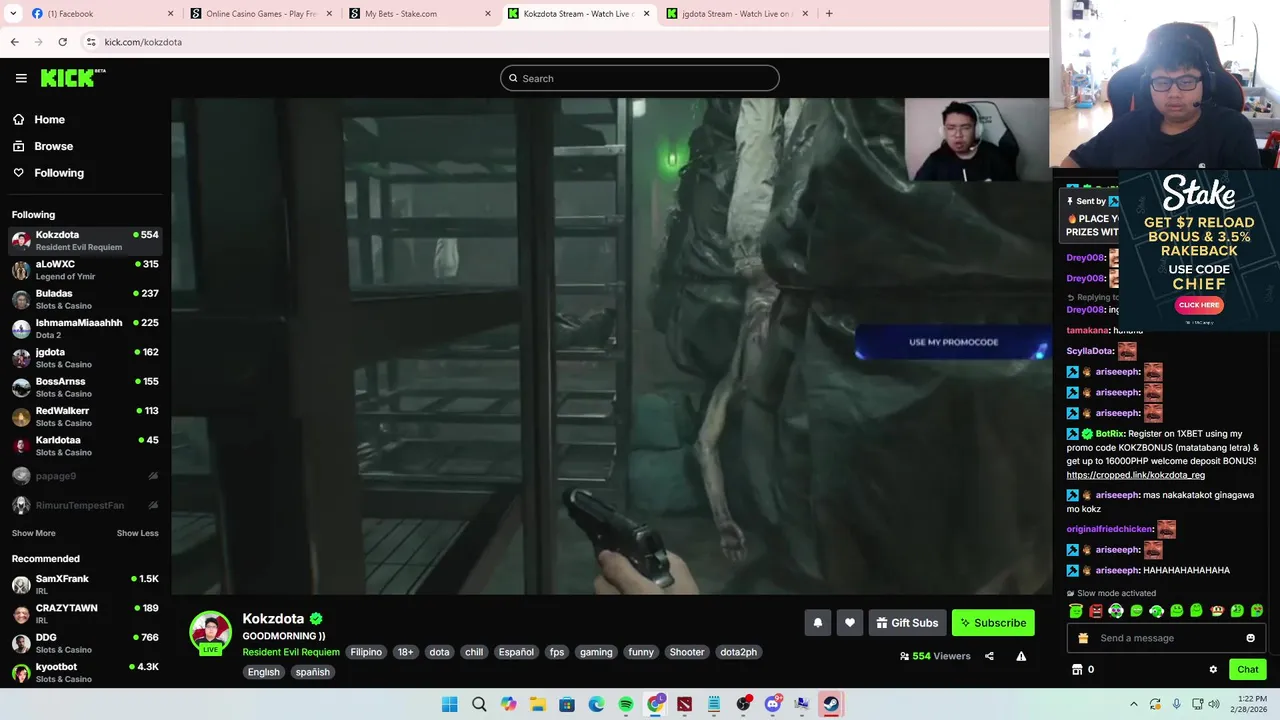1280x720 pixels.
Task: Click the address bar URL
Action: (x=143, y=42)
